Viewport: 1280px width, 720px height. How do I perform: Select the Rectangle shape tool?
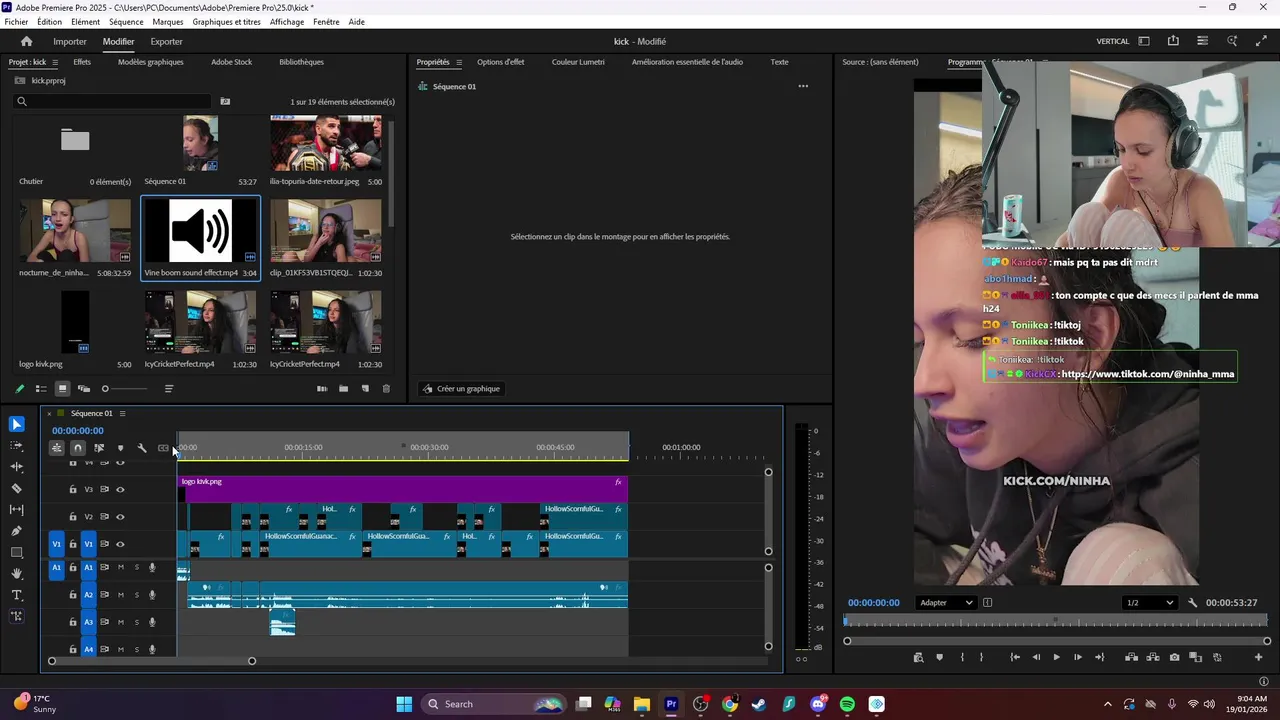click(16, 552)
